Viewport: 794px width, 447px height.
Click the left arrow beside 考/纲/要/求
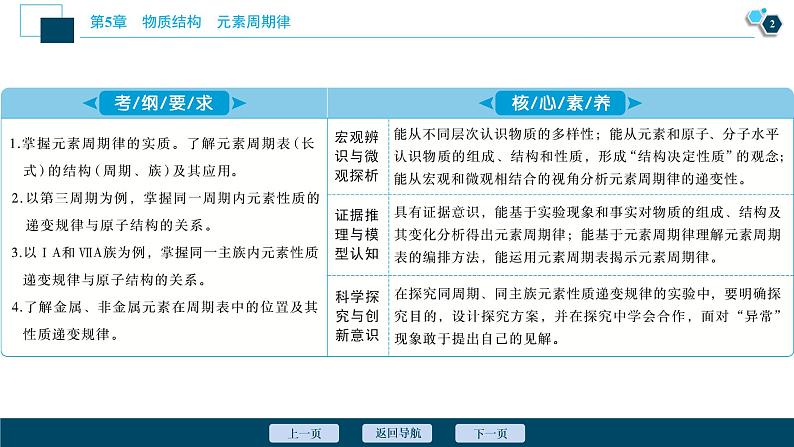[90, 103]
